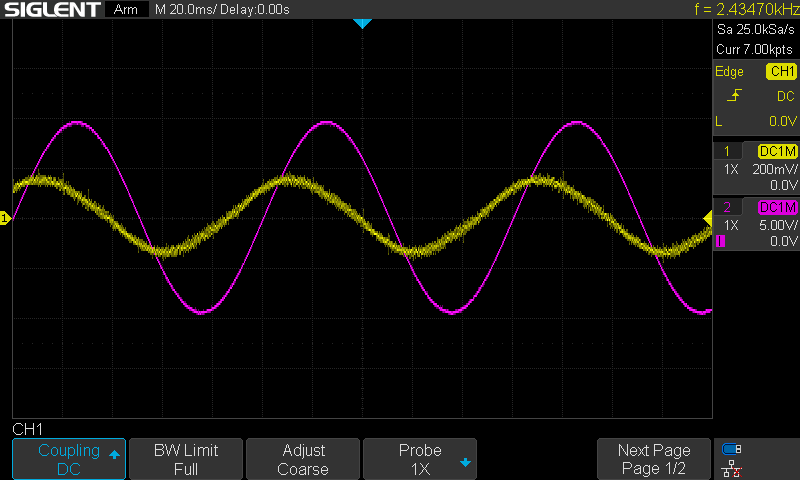Image resolution: width=800 pixels, height=480 pixels.
Task: Click the Arm acquisition status indicator
Action: coord(126,9)
